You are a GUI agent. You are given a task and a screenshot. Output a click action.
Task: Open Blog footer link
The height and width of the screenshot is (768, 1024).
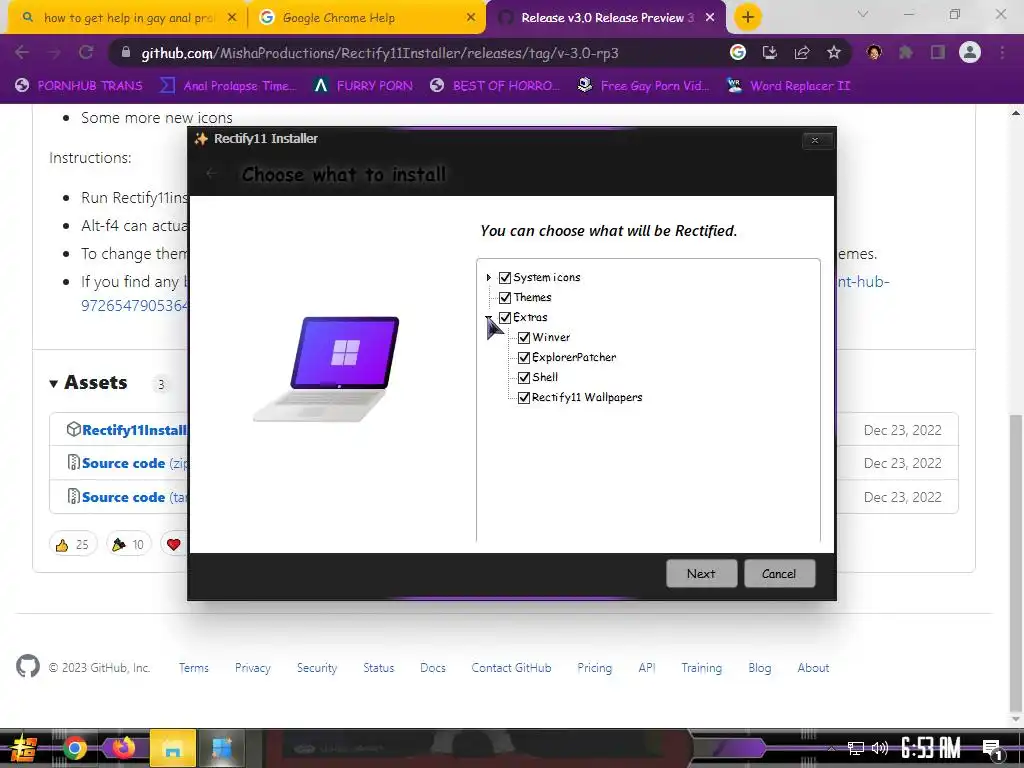pyautogui.click(x=760, y=667)
